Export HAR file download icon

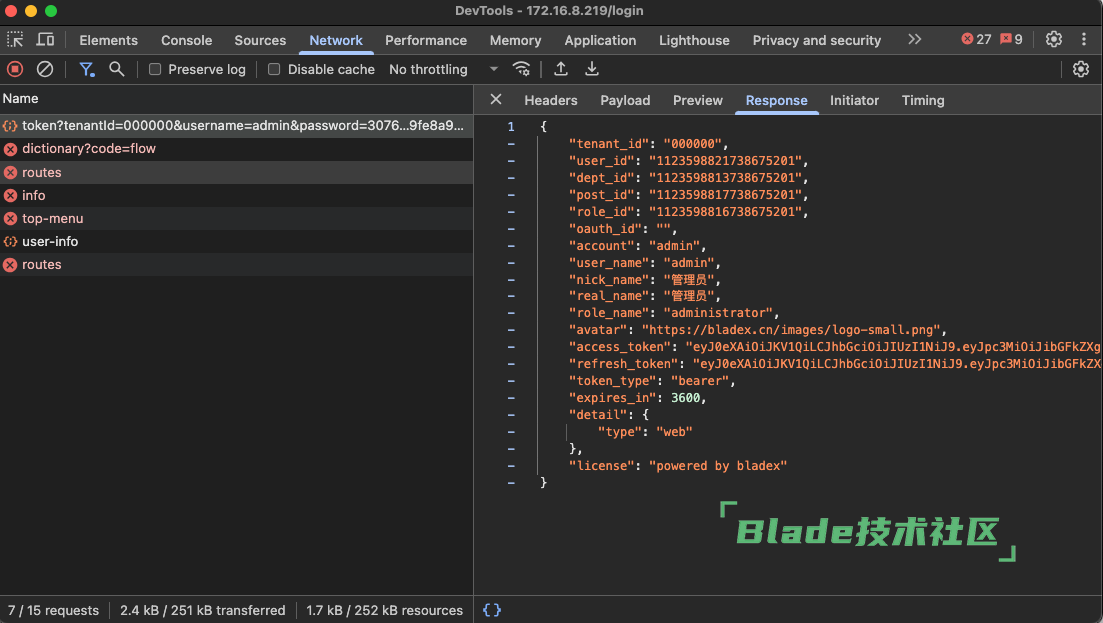coord(592,69)
